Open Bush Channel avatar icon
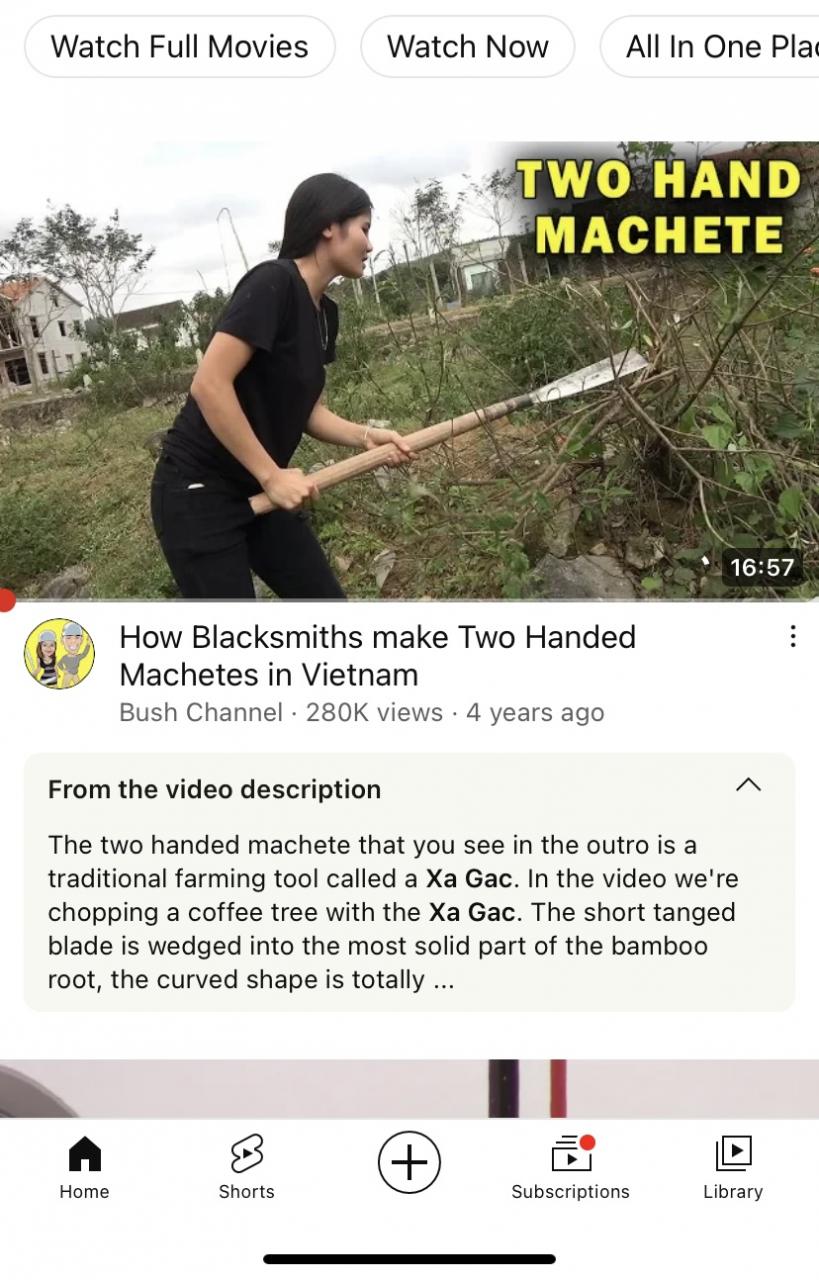This screenshot has width=819, height=1280. coord(59,654)
